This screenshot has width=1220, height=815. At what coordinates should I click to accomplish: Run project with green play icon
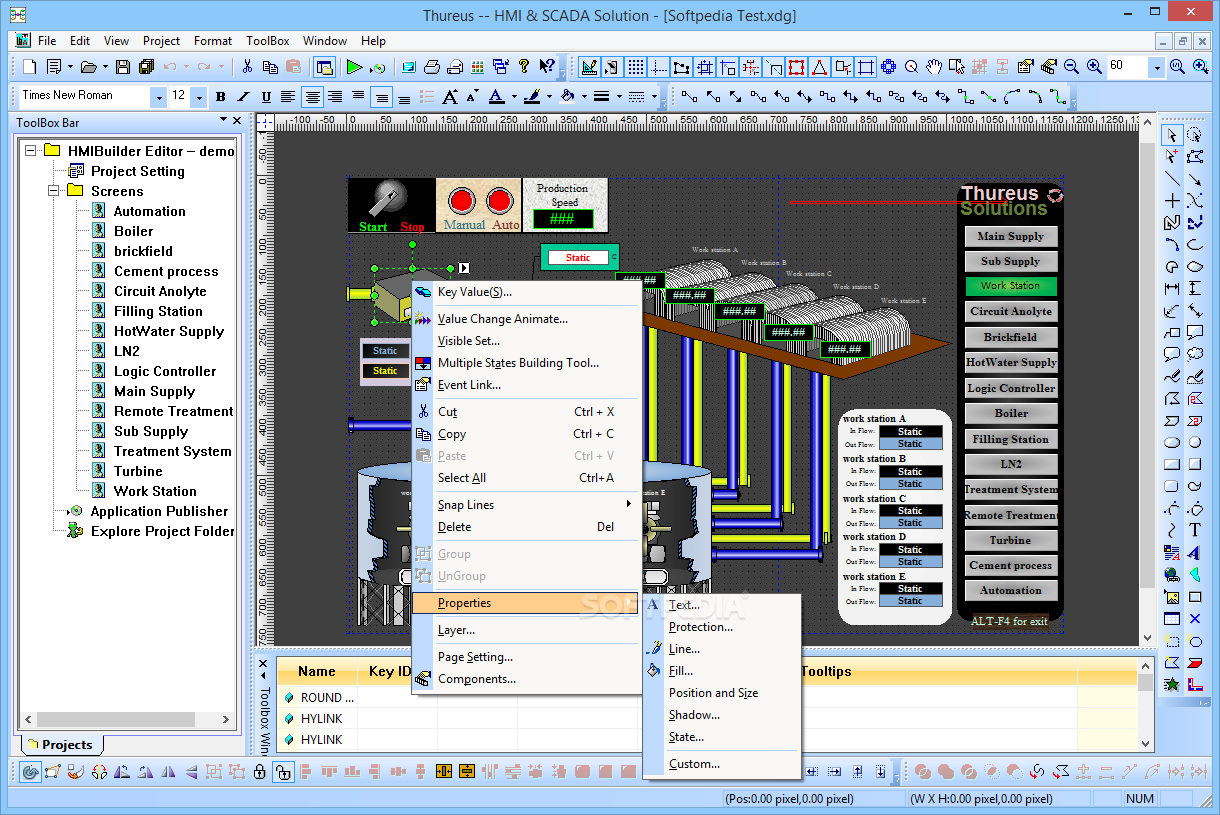pyautogui.click(x=354, y=67)
